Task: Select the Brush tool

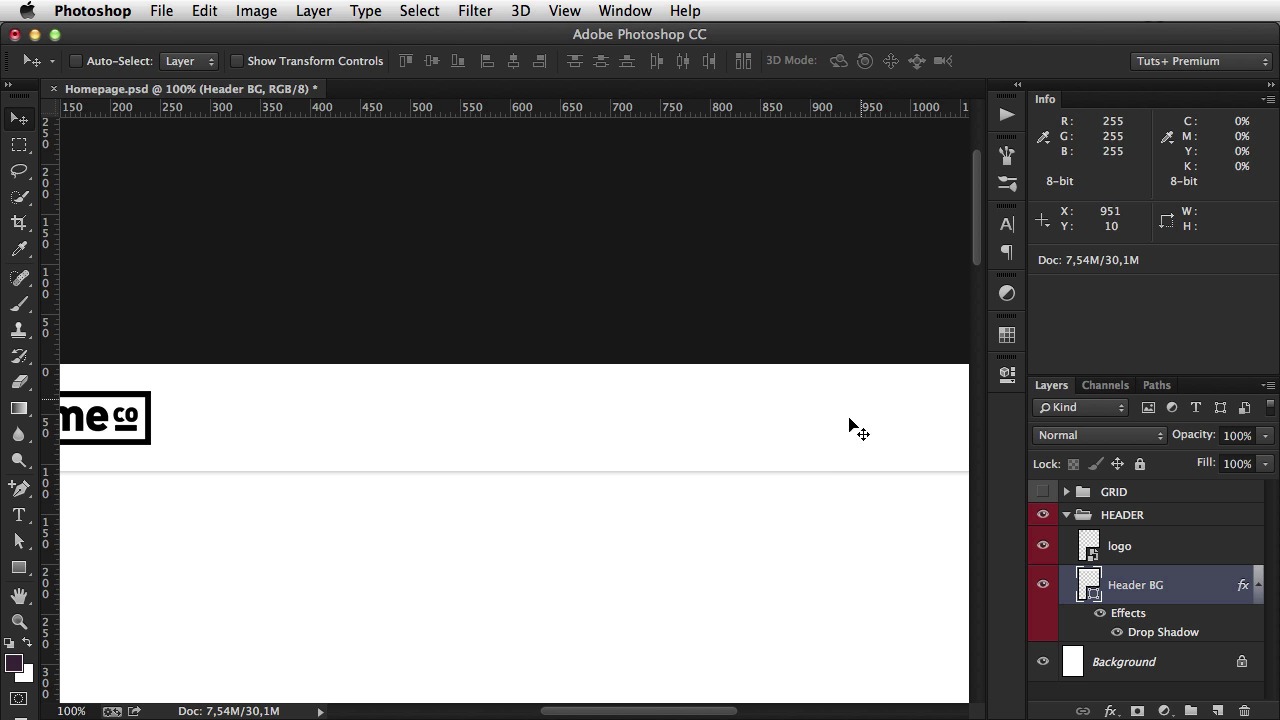Action: coord(19,304)
